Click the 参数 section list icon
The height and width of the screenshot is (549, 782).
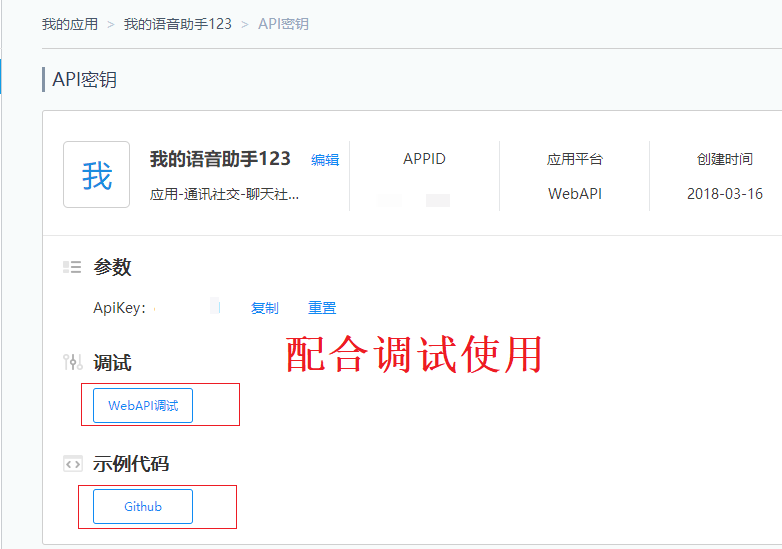click(72, 267)
